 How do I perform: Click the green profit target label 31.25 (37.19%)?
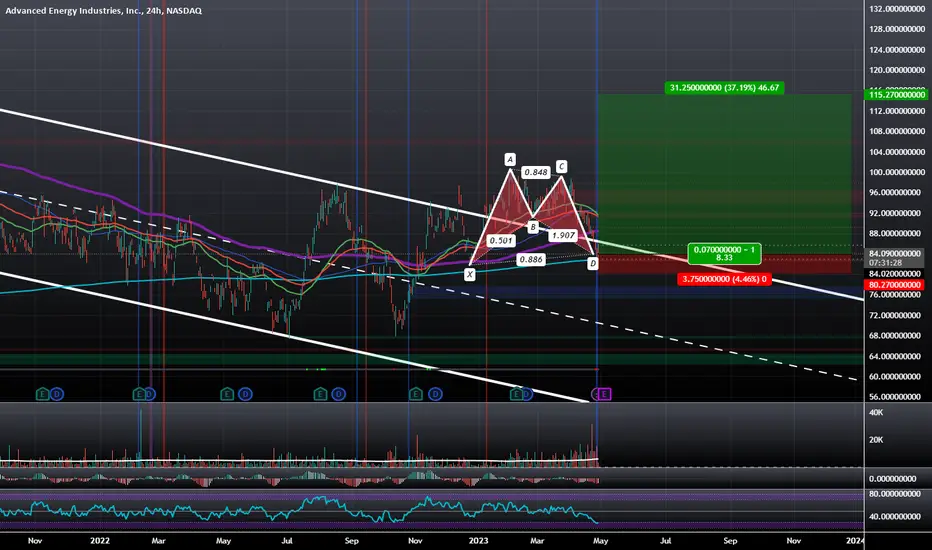(724, 87)
